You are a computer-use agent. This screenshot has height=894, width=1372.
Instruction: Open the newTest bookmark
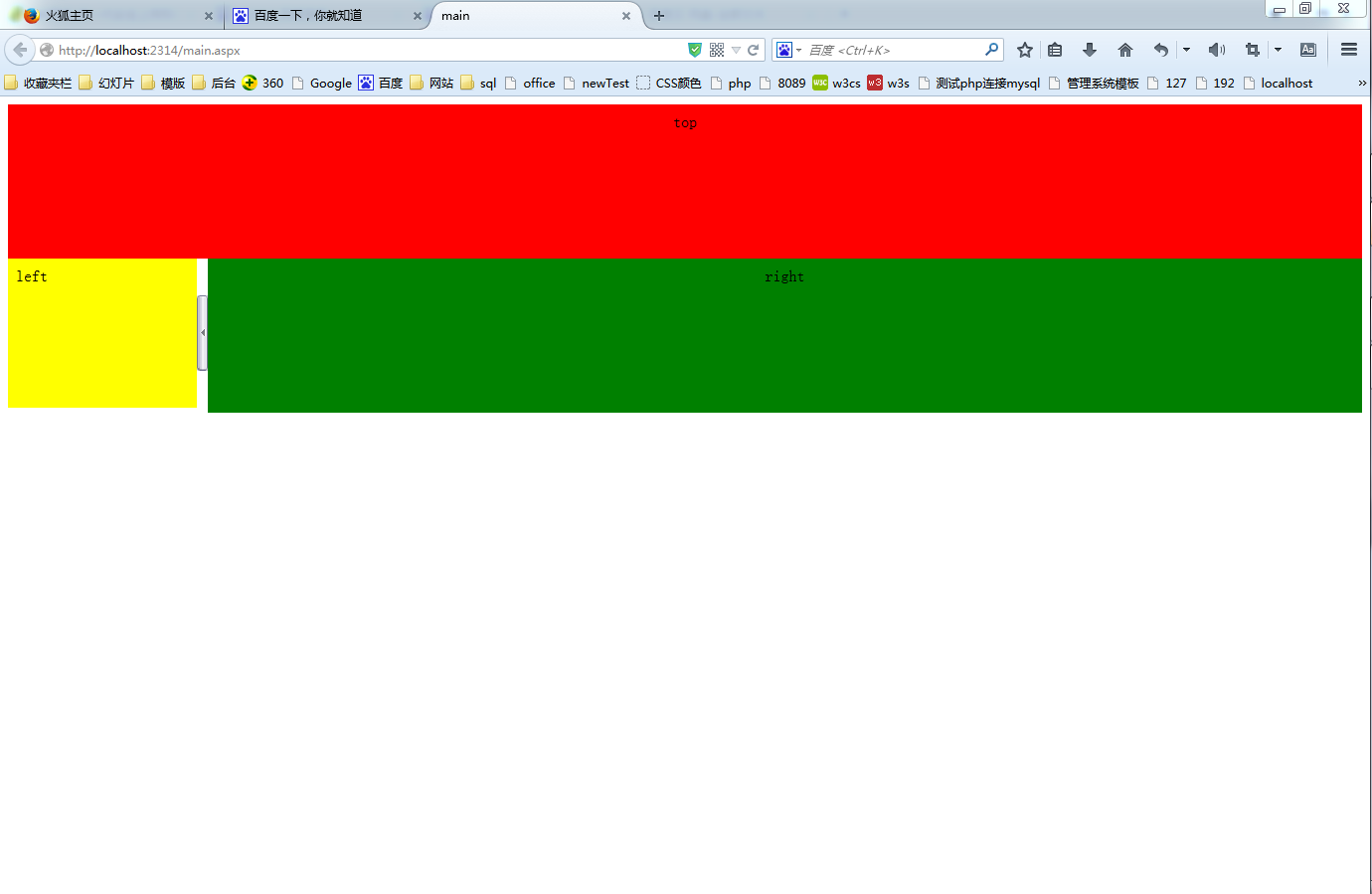[597, 83]
